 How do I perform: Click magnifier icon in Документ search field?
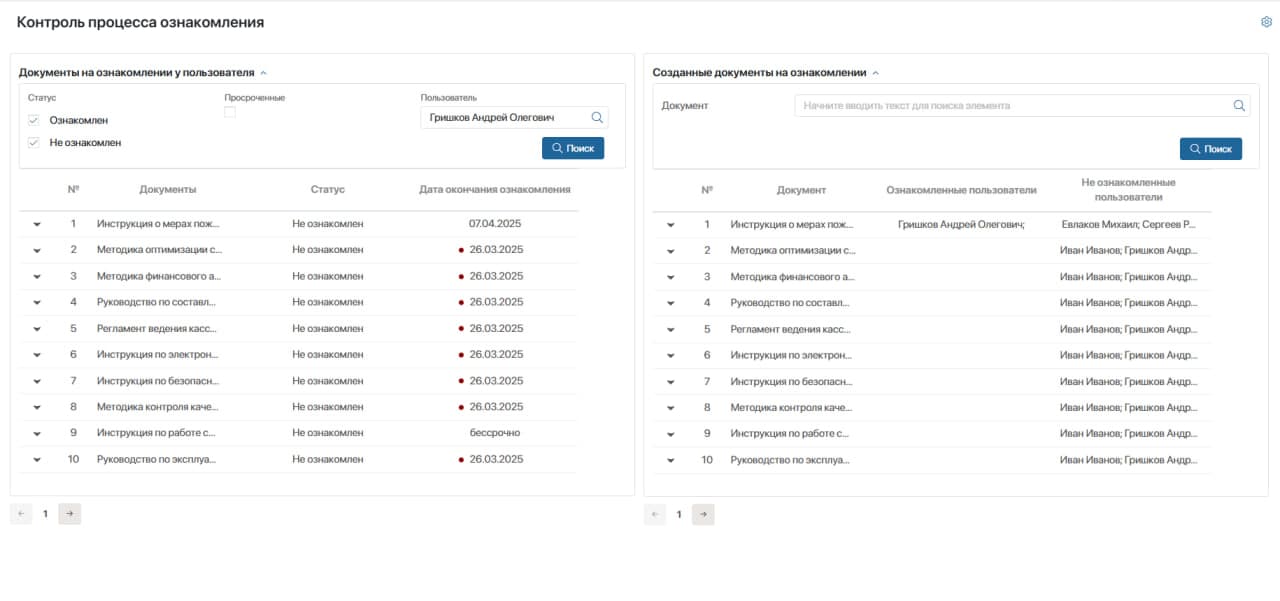(x=1239, y=106)
